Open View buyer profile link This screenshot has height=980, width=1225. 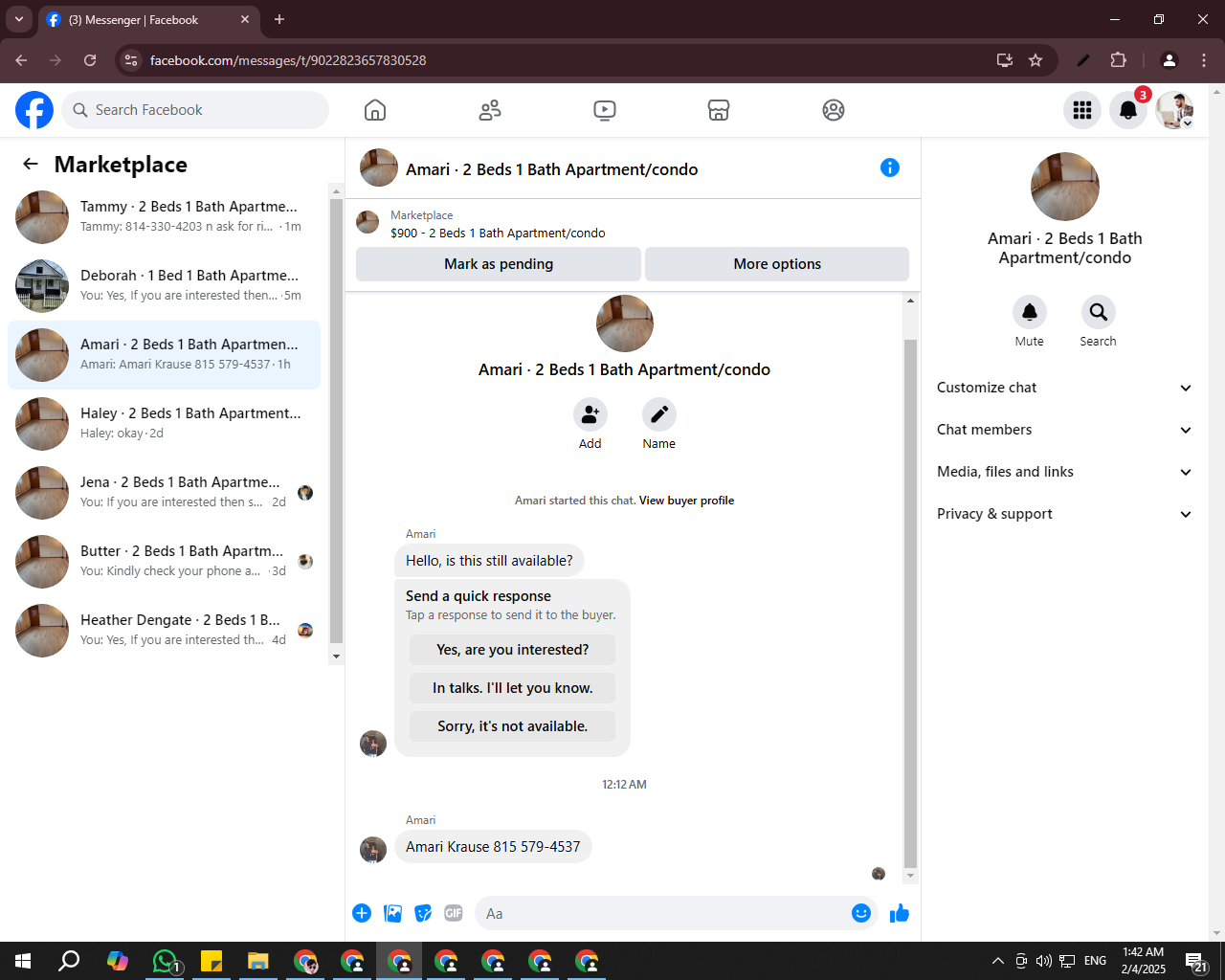[687, 501]
